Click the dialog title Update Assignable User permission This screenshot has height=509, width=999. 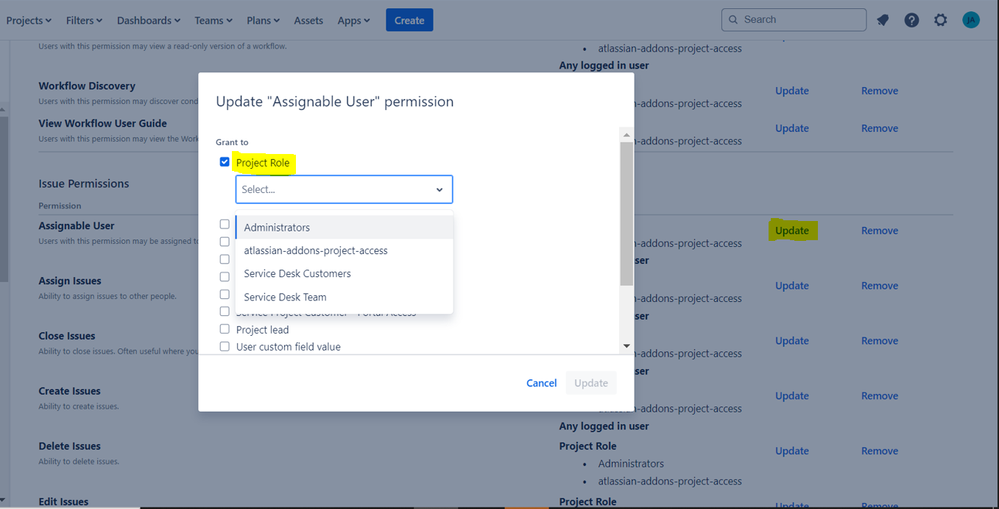[x=335, y=101]
